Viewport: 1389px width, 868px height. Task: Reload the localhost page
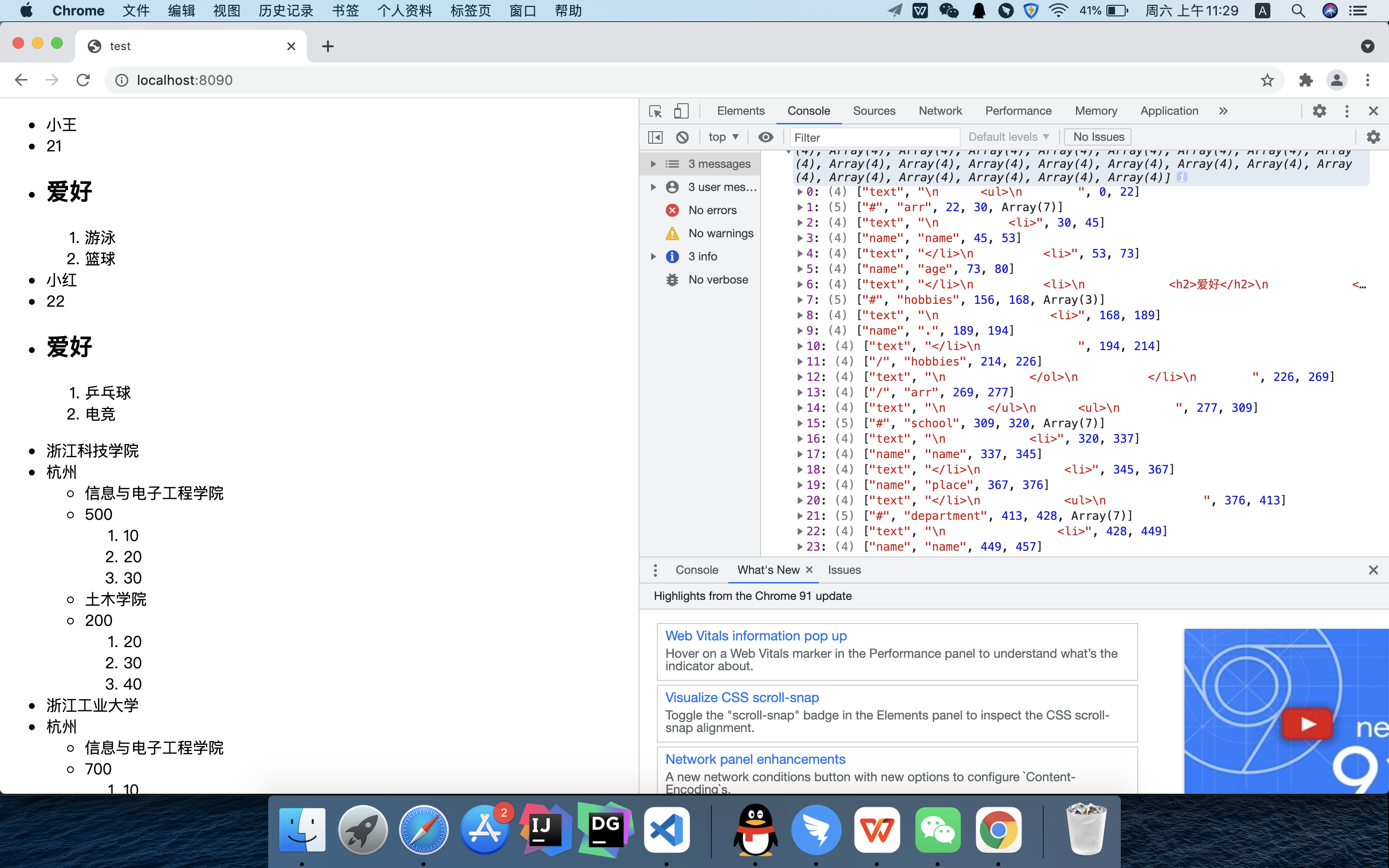(83, 81)
